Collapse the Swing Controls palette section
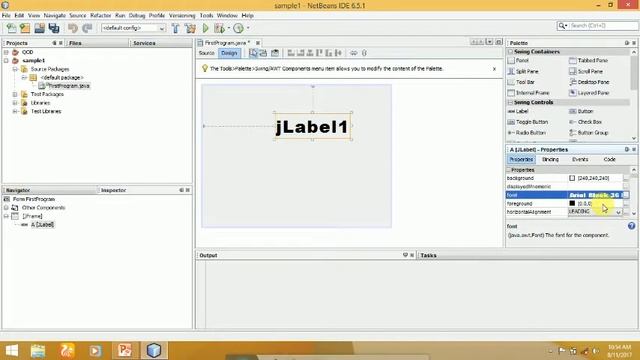 pyautogui.click(x=510, y=102)
